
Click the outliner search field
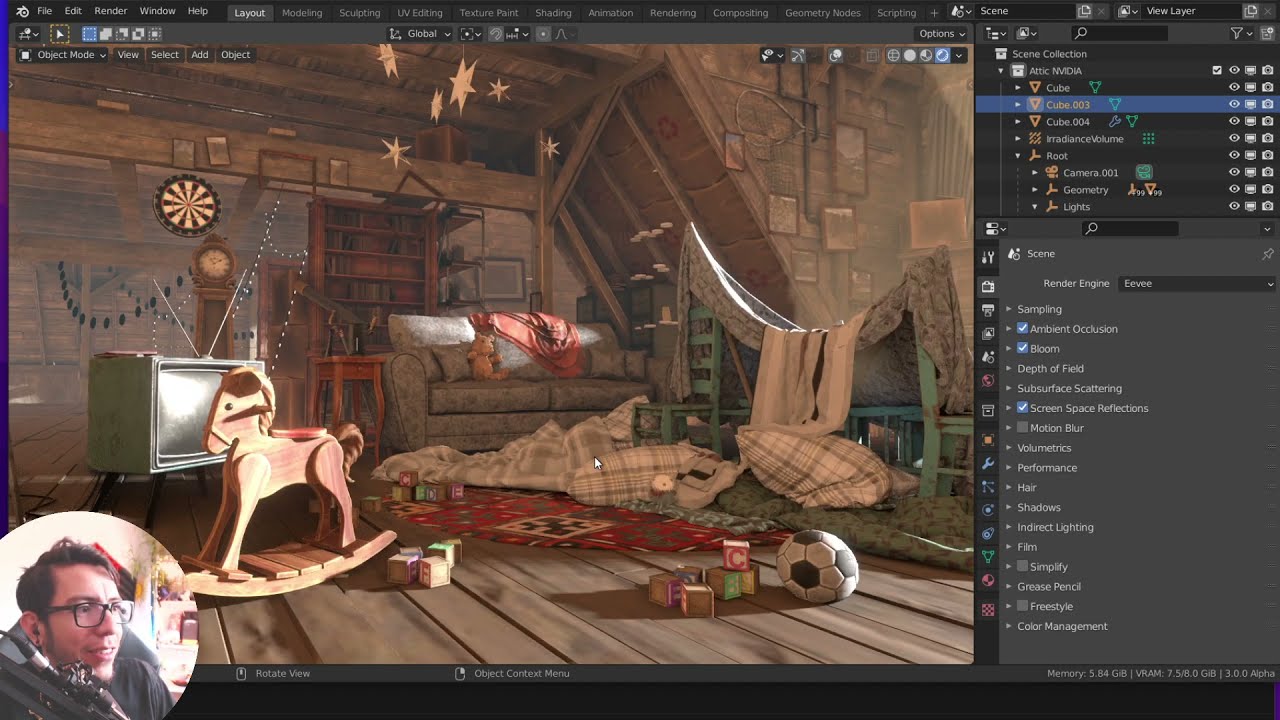click(1118, 33)
